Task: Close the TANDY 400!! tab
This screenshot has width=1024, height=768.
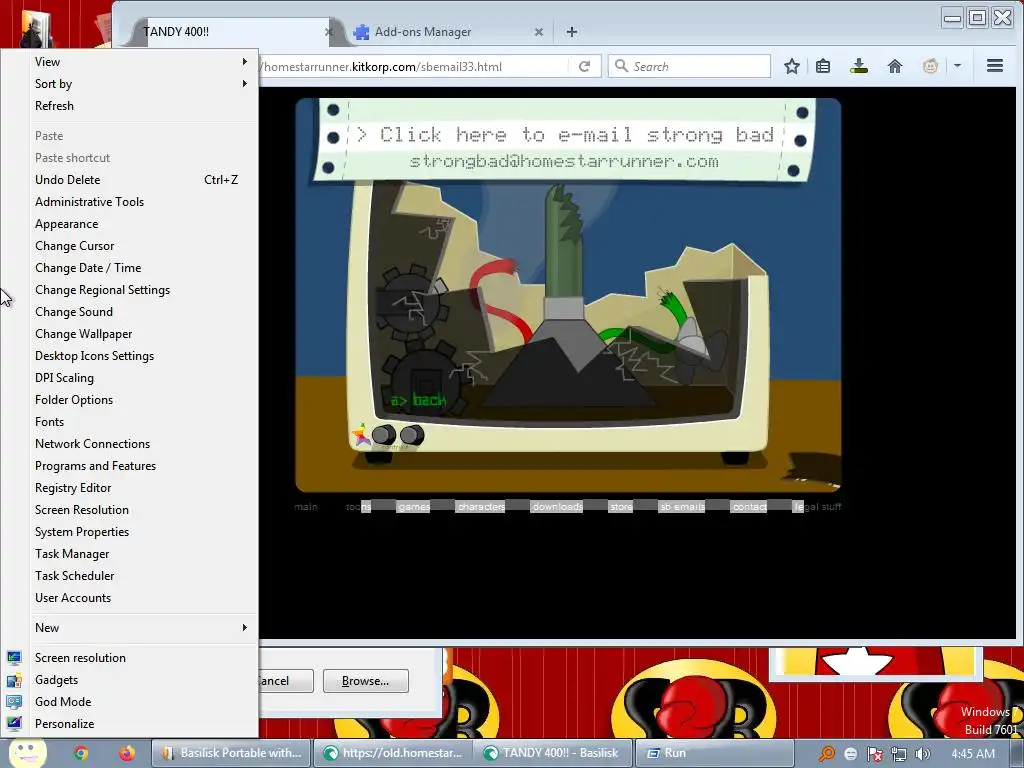Action: coord(328,32)
